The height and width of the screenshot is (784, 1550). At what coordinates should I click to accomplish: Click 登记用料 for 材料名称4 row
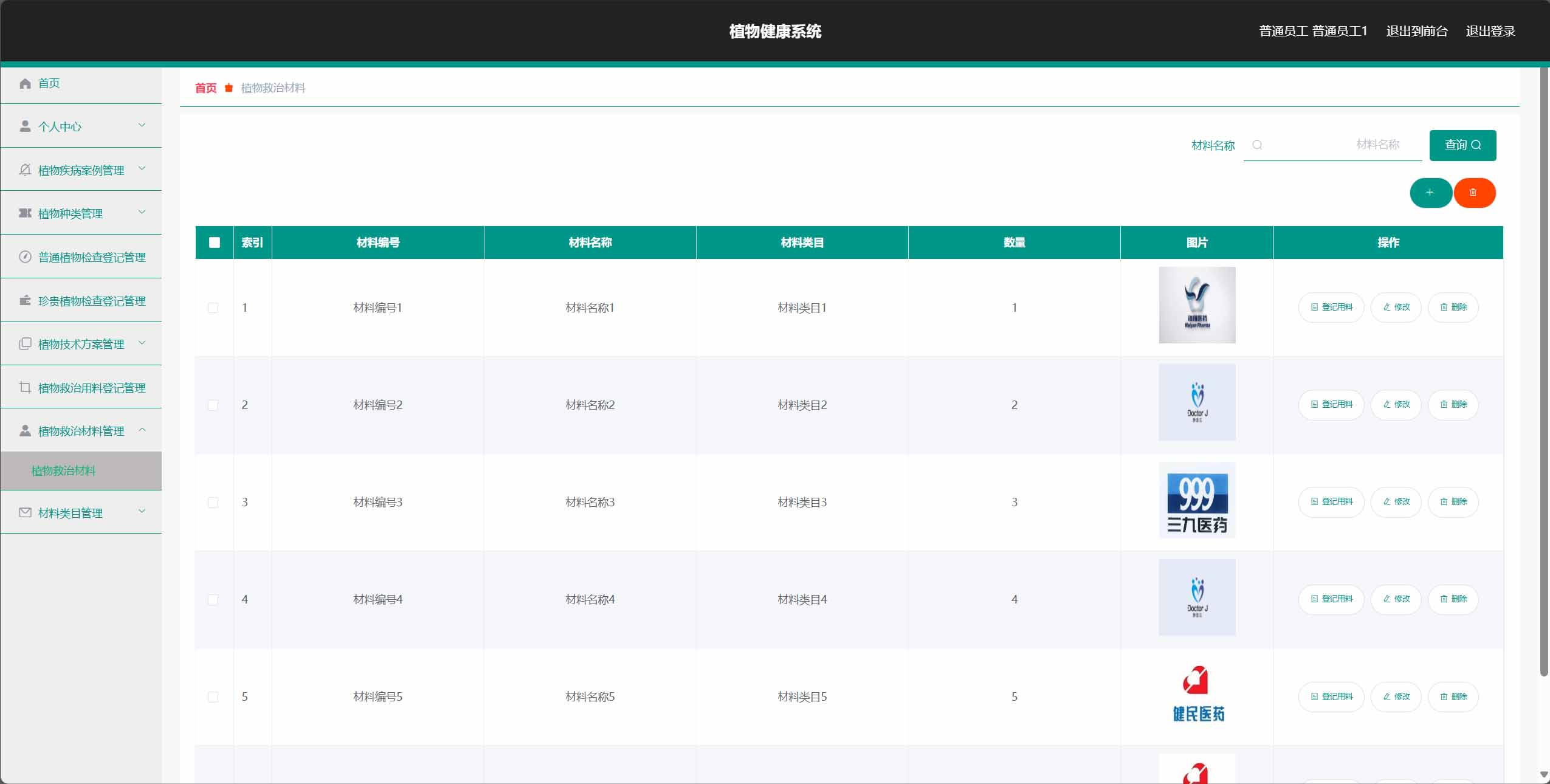[x=1331, y=599]
